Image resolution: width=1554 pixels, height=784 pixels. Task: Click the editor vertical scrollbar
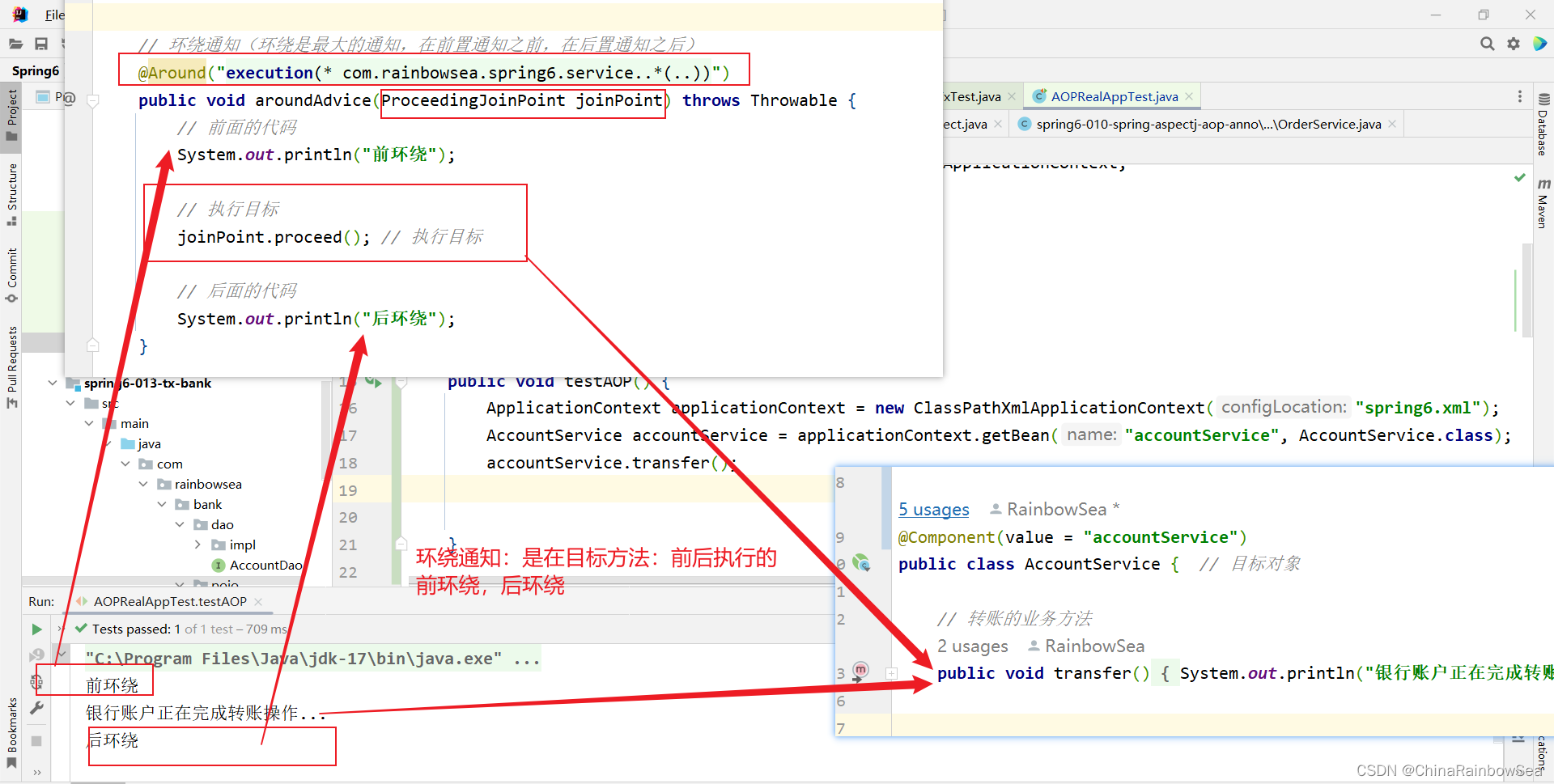click(1527, 291)
